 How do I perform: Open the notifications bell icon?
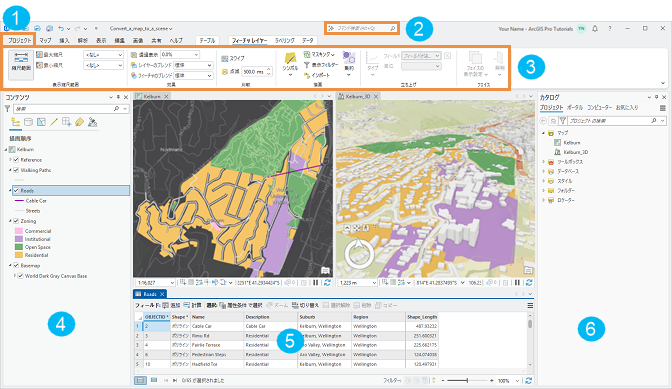[x=595, y=29]
